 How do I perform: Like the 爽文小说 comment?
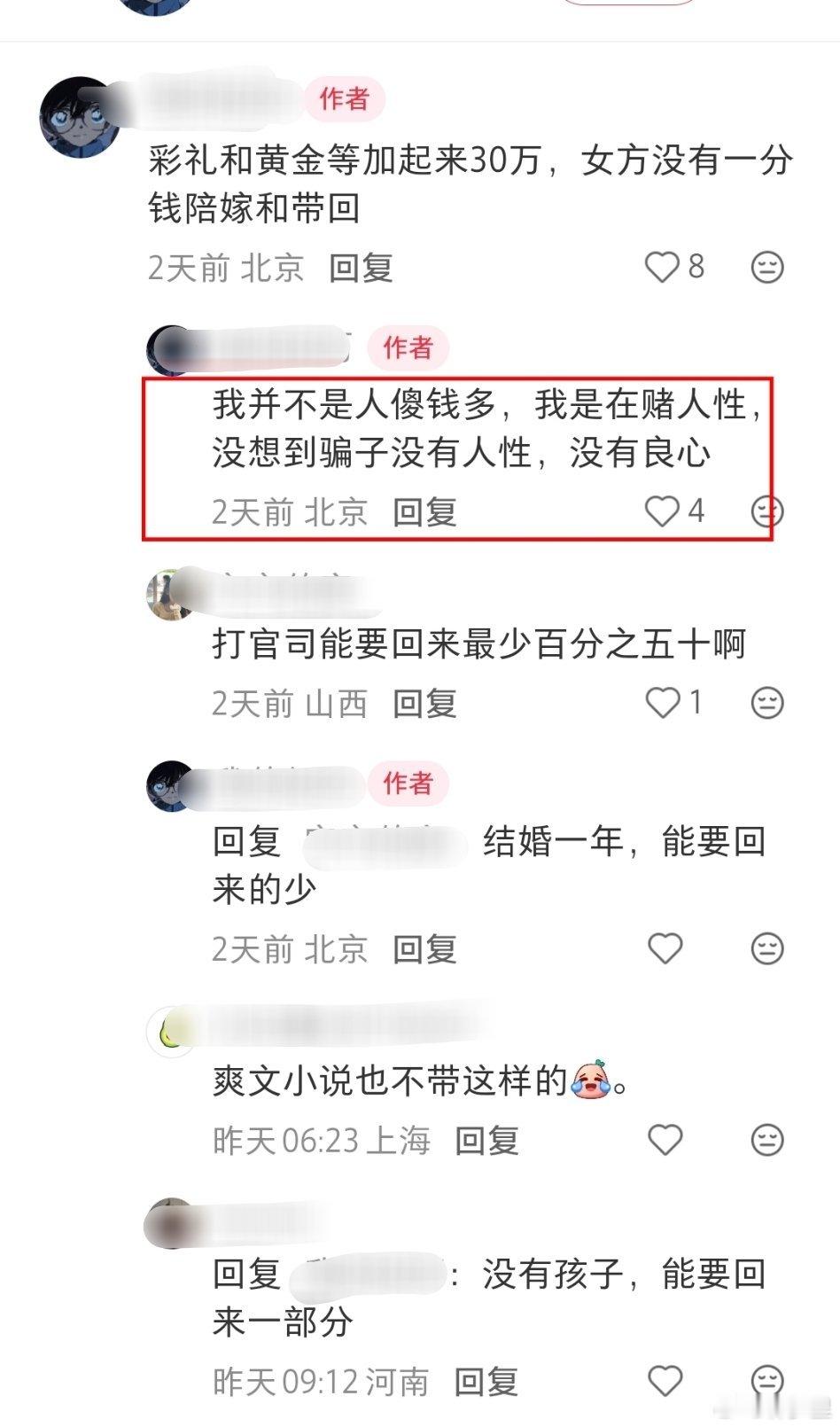tap(665, 1140)
